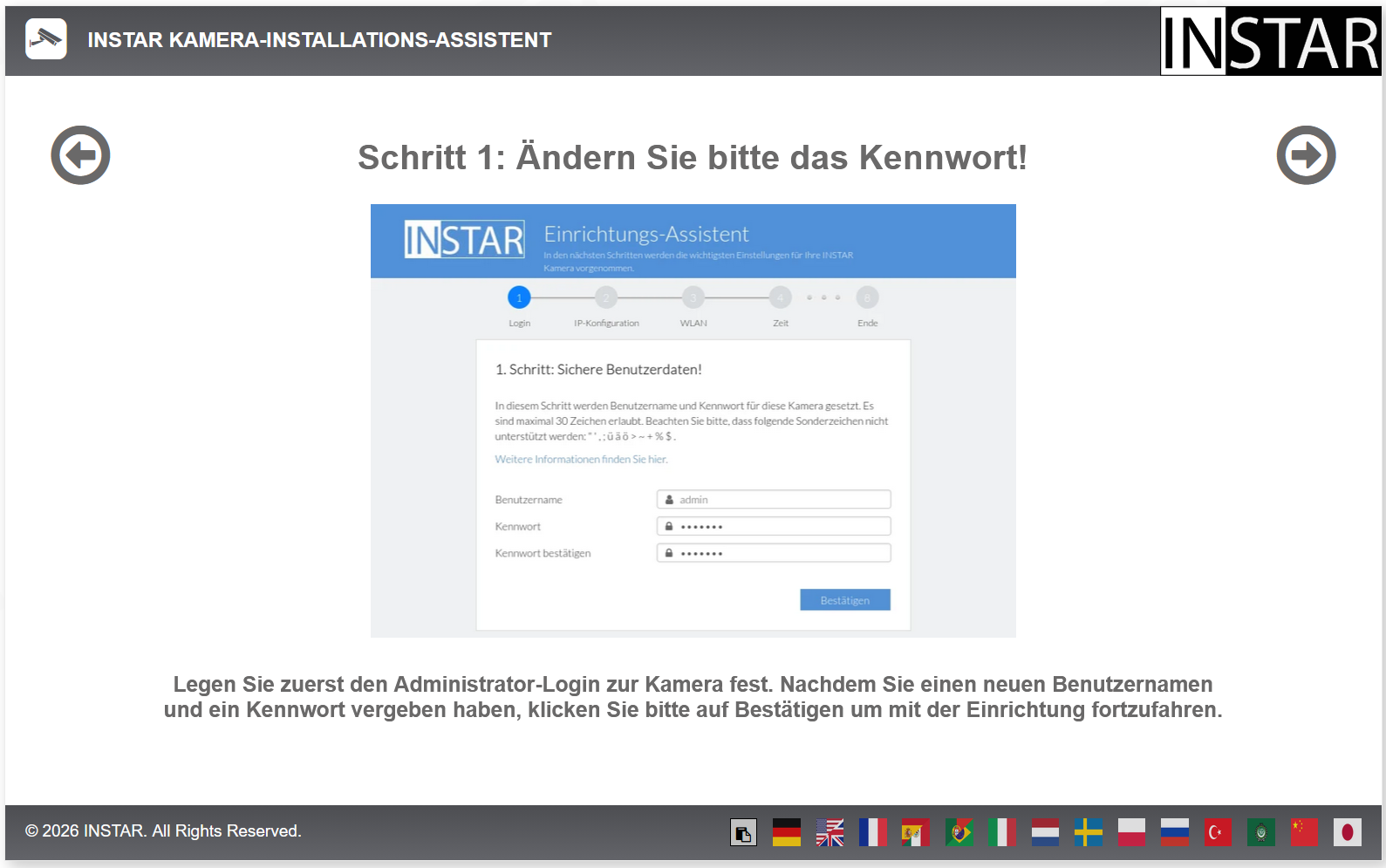Click the heading 'Schritt 1: Ändern Sie bitte das Kennwort!'

[x=693, y=158]
